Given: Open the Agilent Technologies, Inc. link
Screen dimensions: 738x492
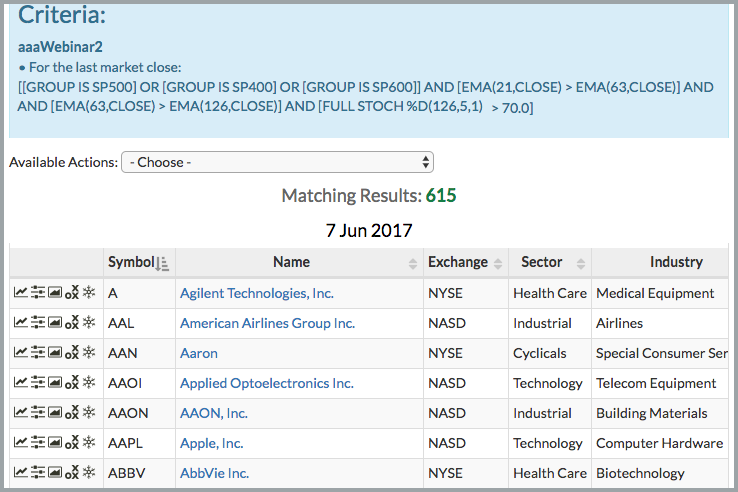Looking at the screenshot, I should 257,293.
